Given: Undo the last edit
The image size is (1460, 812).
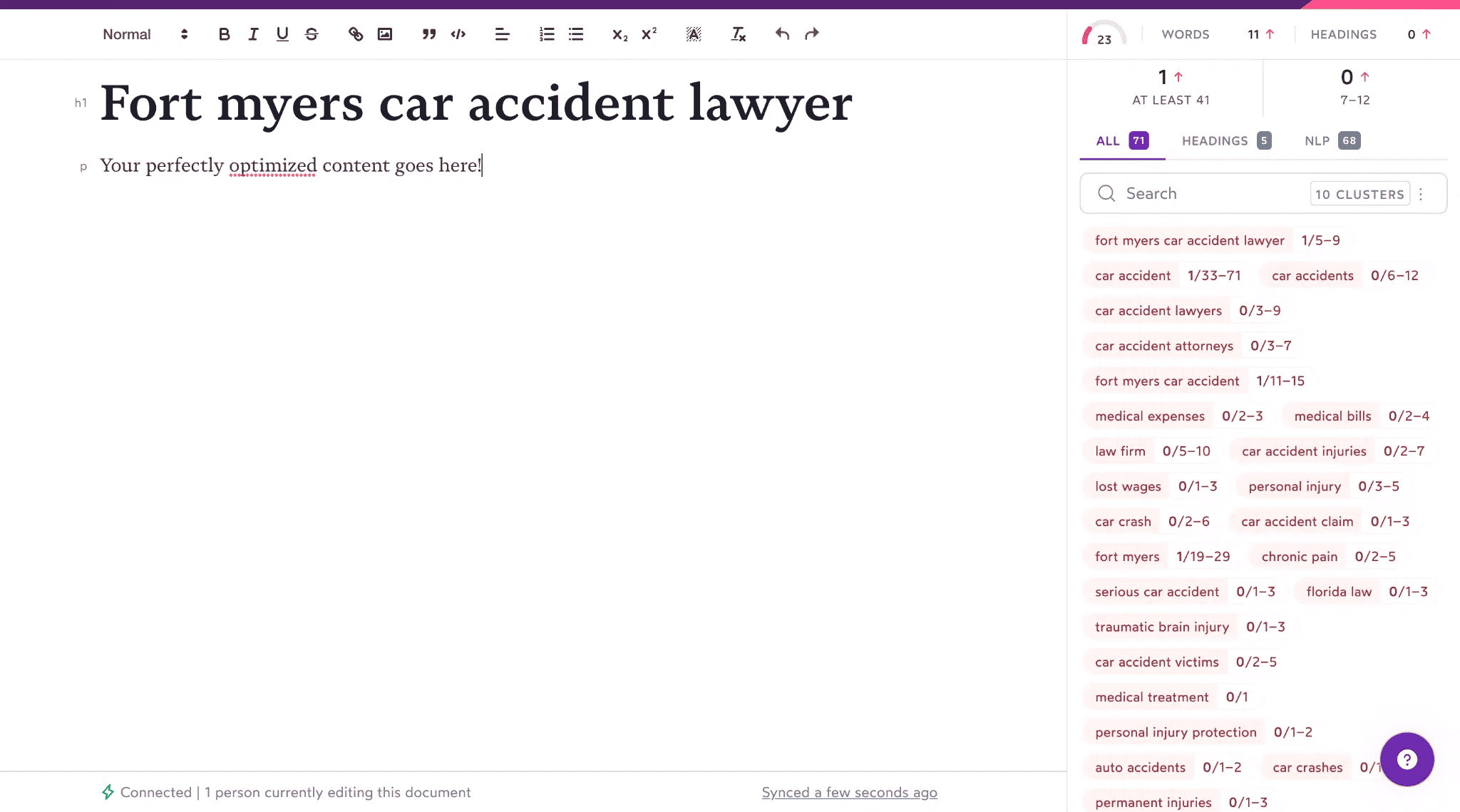Looking at the screenshot, I should (x=782, y=34).
